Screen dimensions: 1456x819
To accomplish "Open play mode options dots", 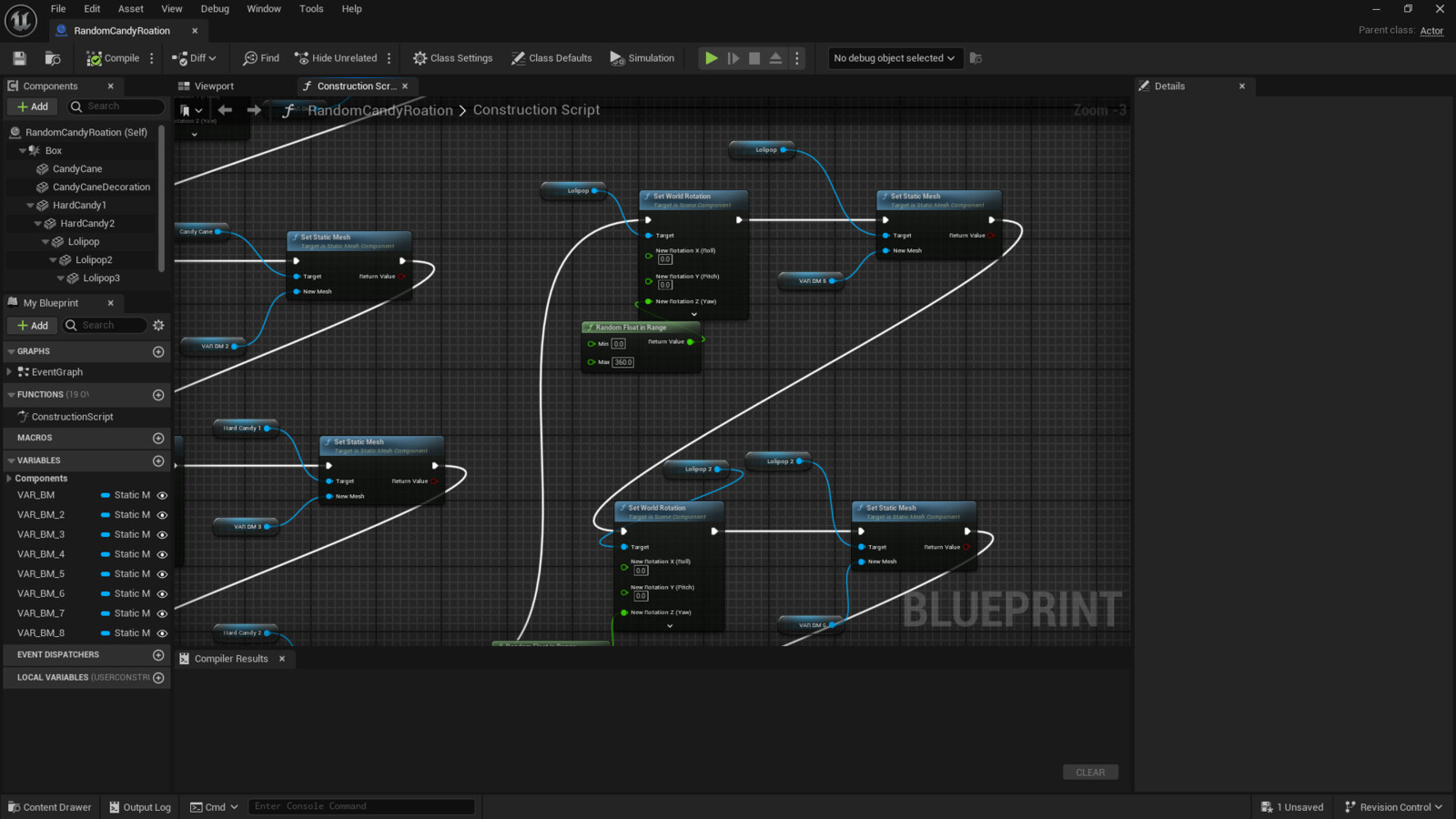I will coord(797,58).
